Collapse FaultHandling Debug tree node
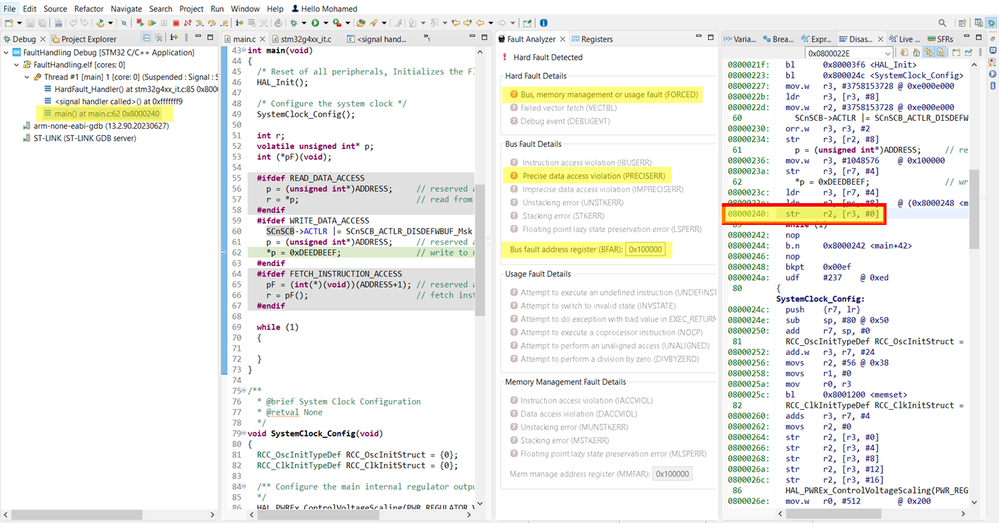The width and height of the screenshot is (999, 523). point(6,52)
